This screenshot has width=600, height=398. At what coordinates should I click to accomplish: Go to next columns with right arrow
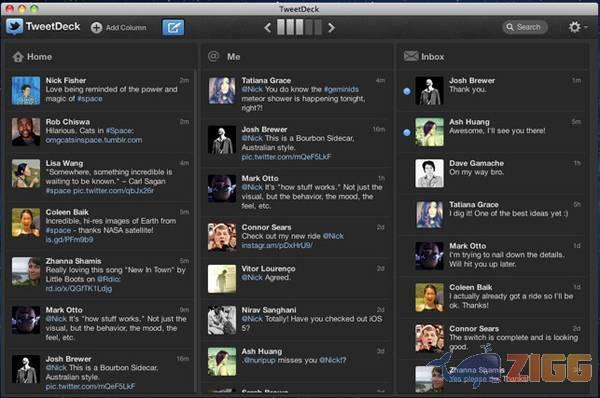(x=331, y=28)
